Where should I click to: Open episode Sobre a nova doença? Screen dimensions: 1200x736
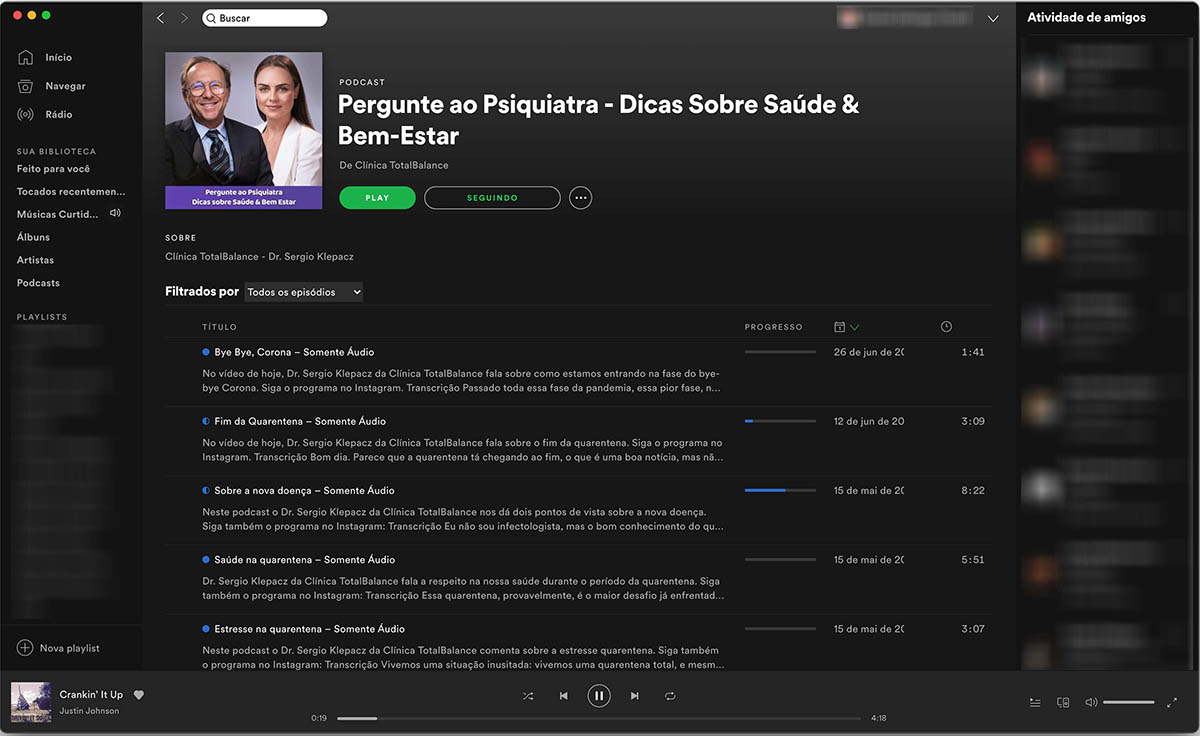coord(304,490)
